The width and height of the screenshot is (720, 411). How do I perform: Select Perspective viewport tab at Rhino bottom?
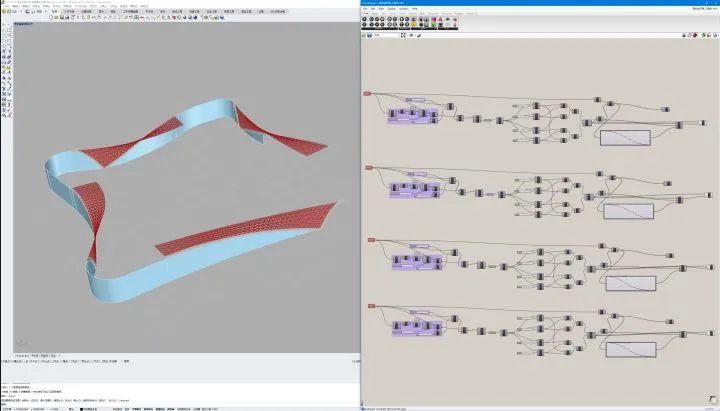[x=22, y=355]
